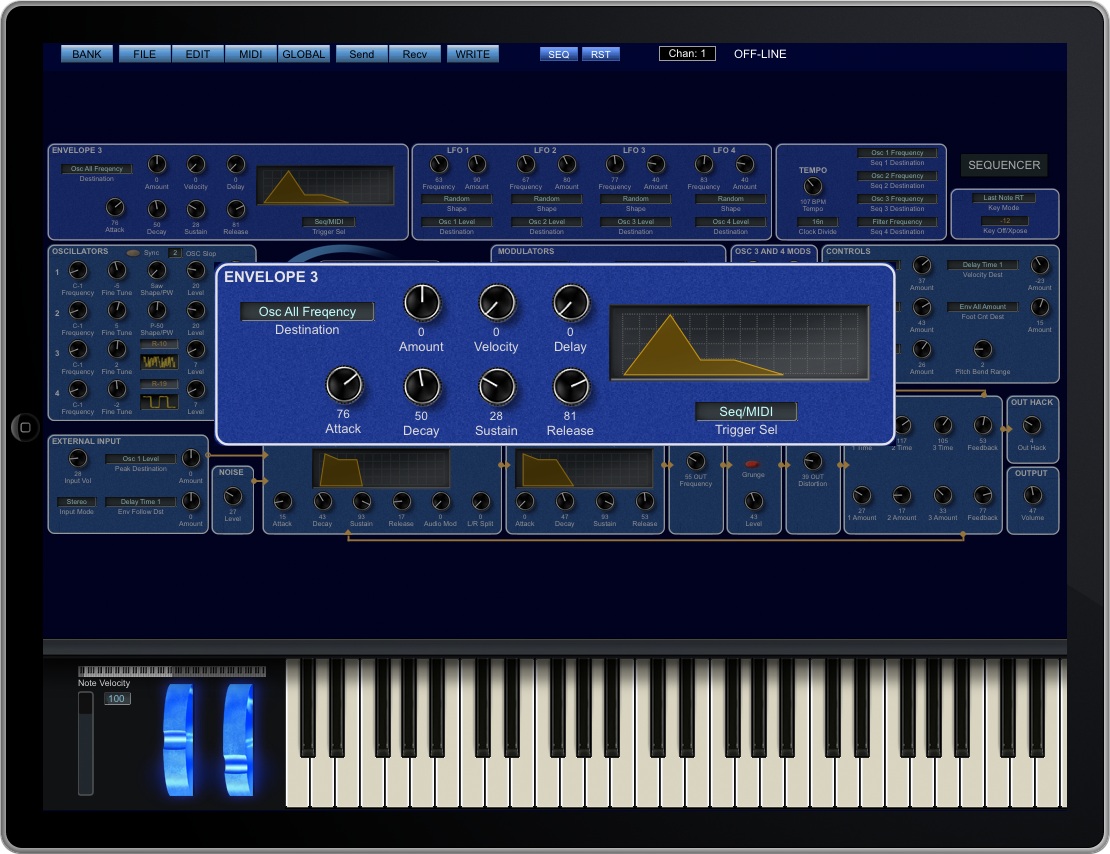Open Last Note RT Key Mode selector
Image resolution: width=1110 pixels, height=854 pixels.
pos(1004,198)
